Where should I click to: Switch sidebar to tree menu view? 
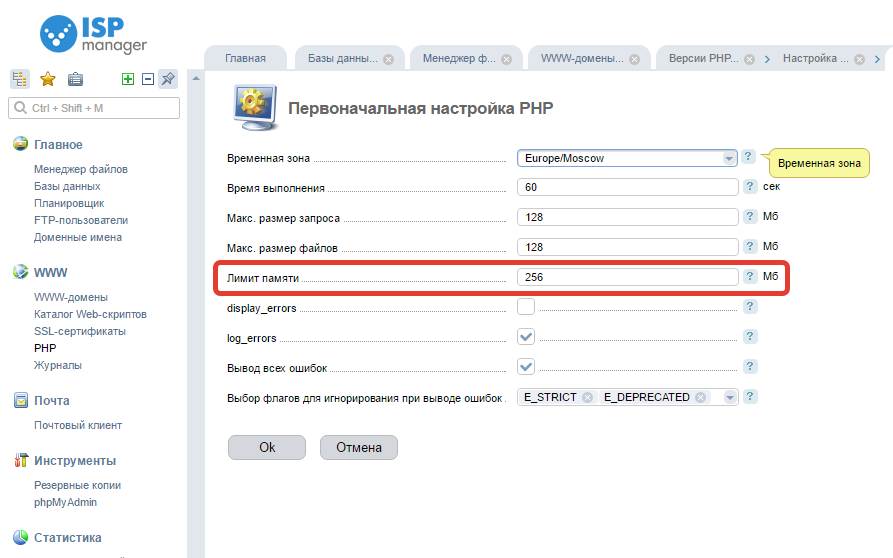[20, 79]
